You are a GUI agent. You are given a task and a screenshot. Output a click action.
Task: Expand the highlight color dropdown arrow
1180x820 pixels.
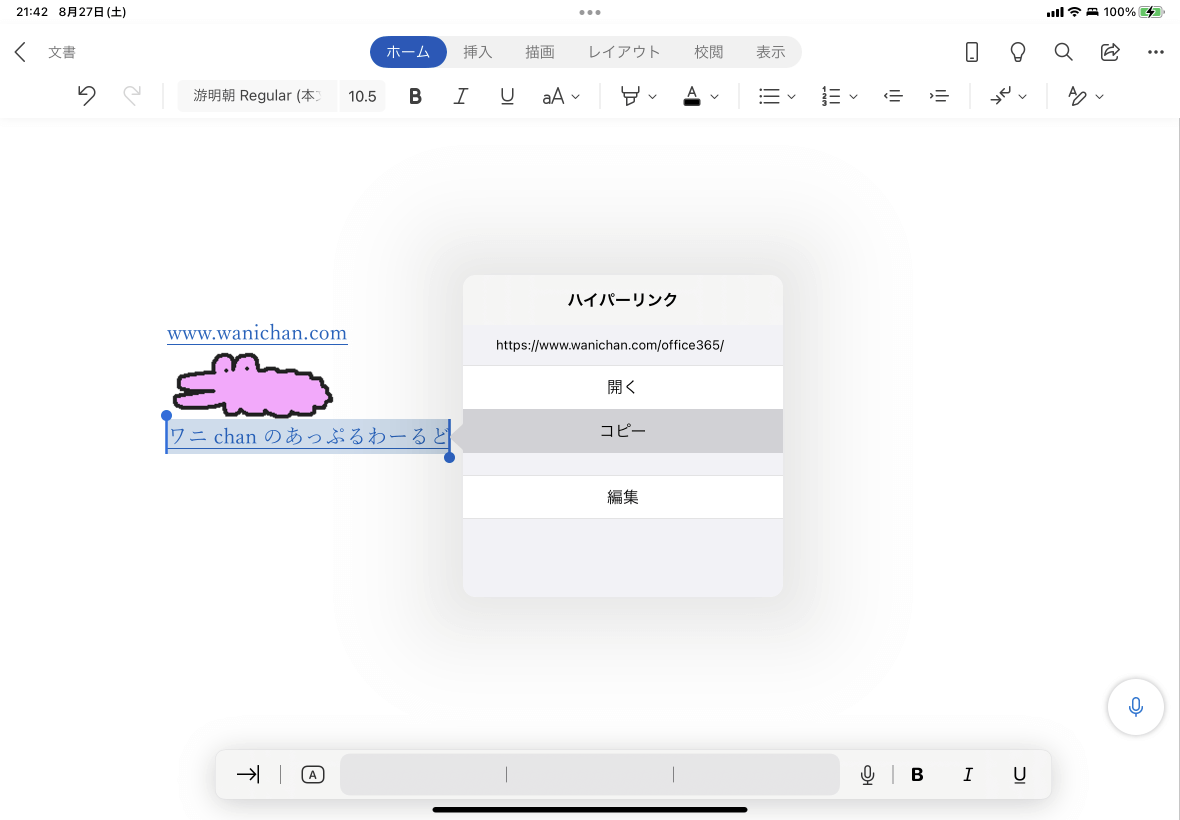click(652, 97)
